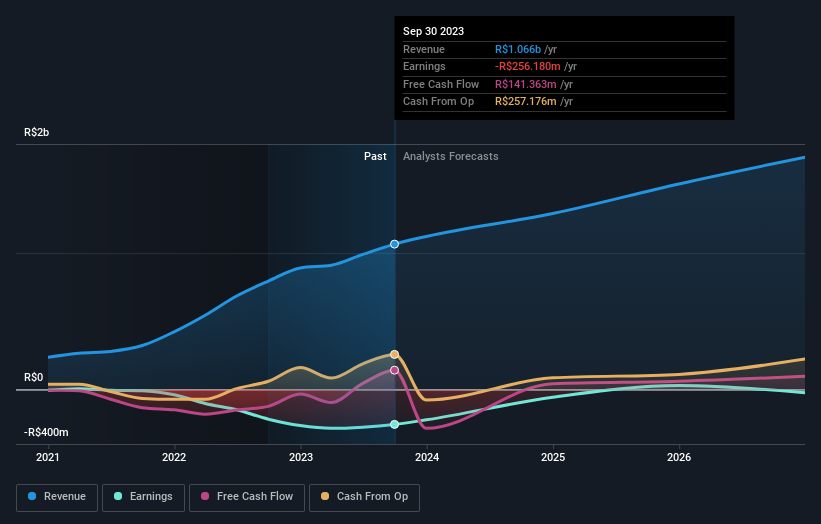Click the 2026 x-axis label

pos(679,458)
